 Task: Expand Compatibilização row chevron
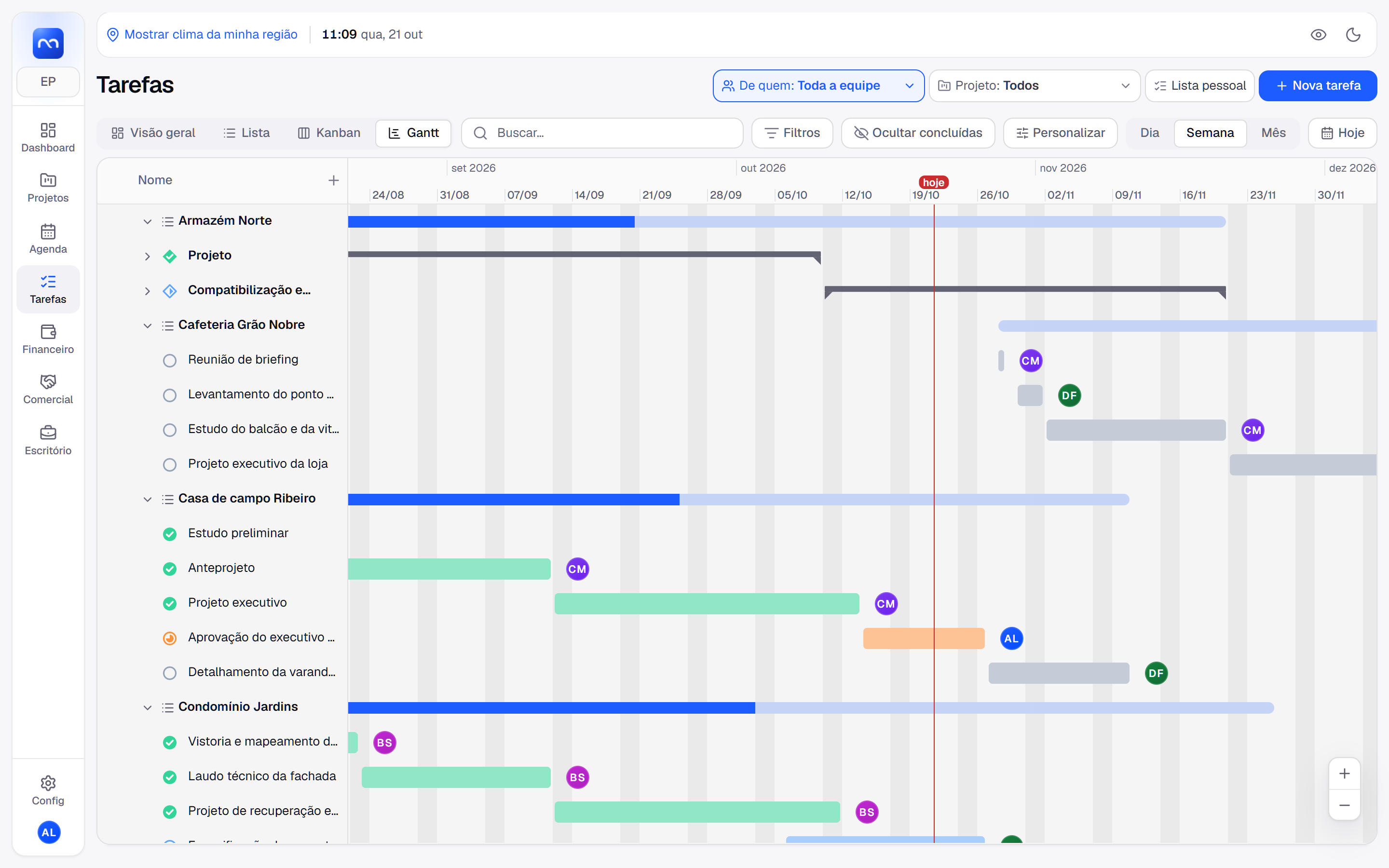coord(148,291)
